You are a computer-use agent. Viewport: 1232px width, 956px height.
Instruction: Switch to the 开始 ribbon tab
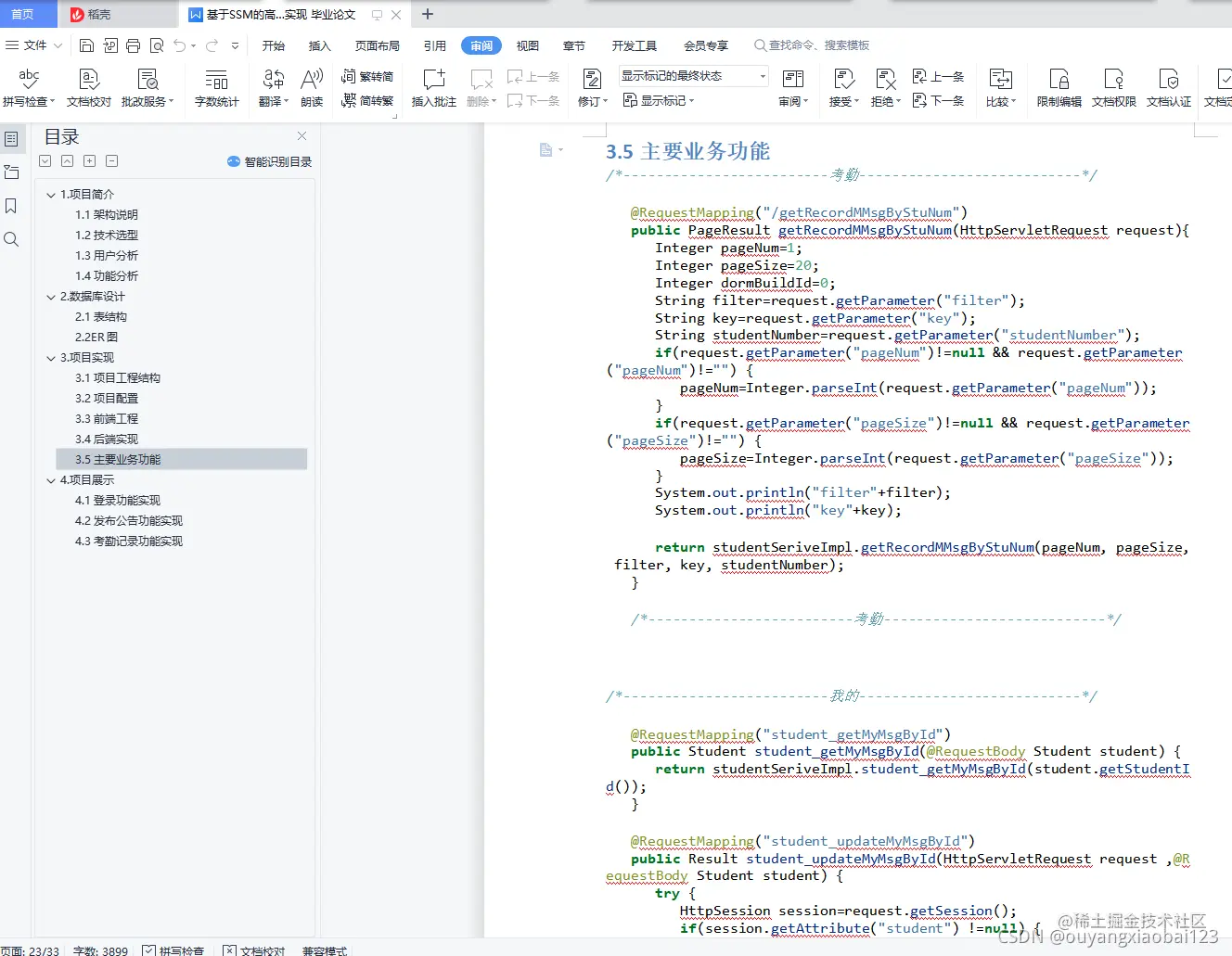point(273,45)
